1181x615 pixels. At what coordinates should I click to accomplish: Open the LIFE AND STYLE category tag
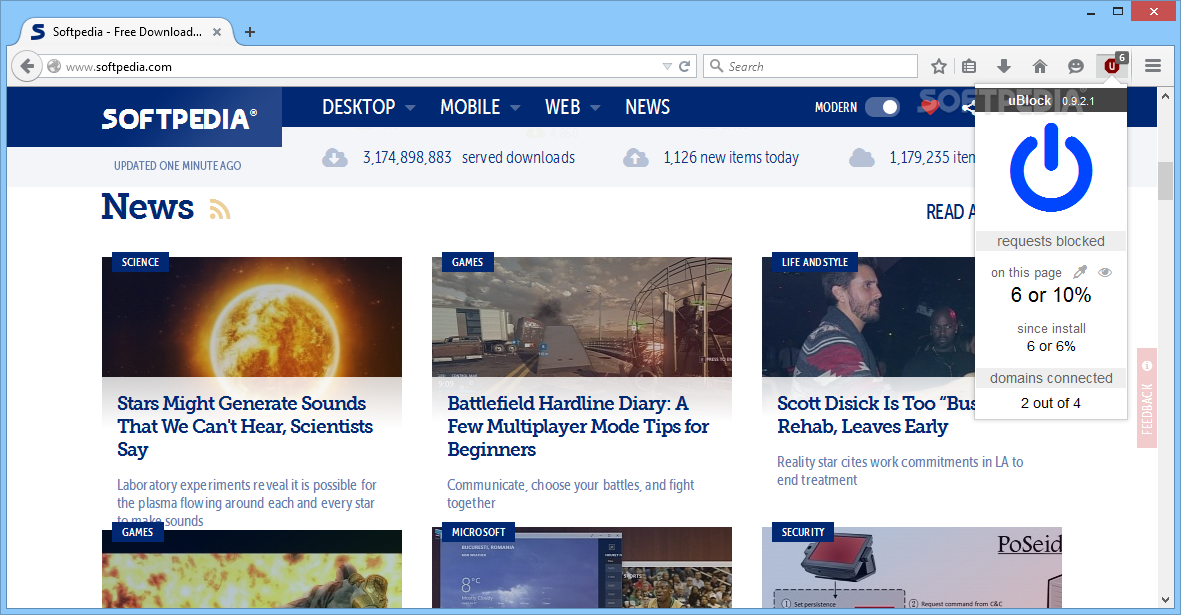click(x=814, y=262)
